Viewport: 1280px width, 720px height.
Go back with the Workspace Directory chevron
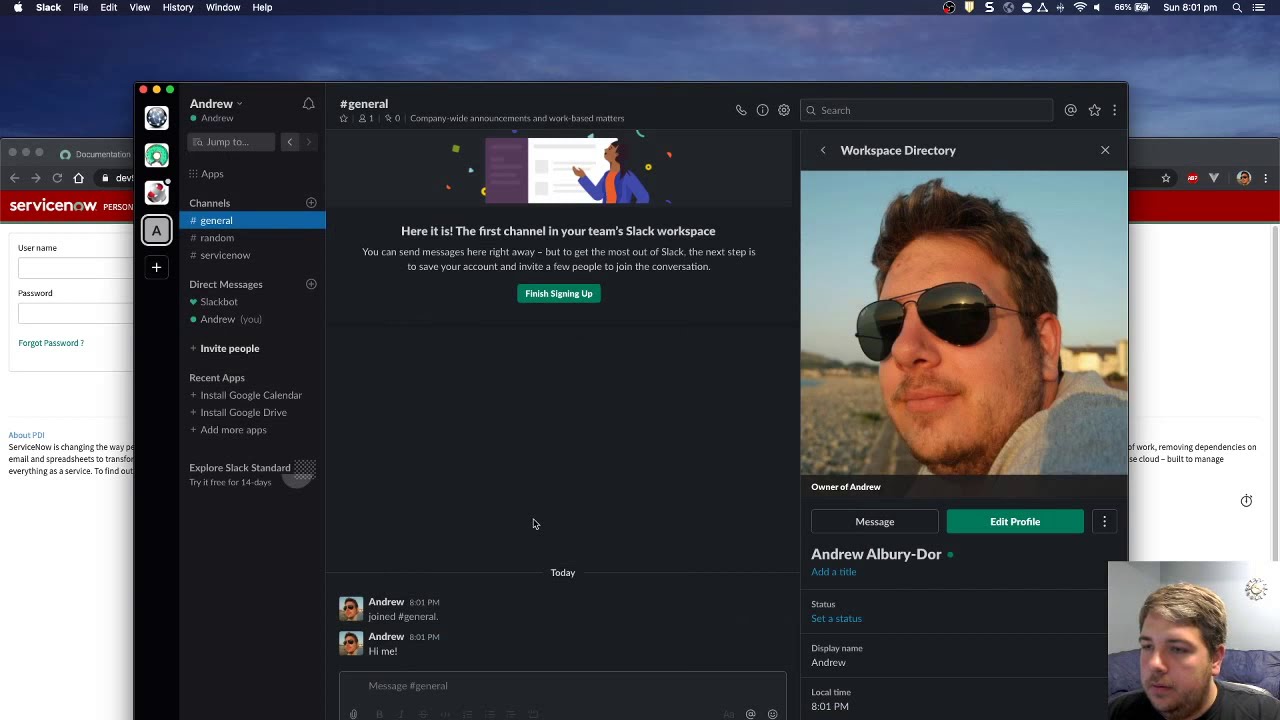pyautogui.click(x=823, y=150)
